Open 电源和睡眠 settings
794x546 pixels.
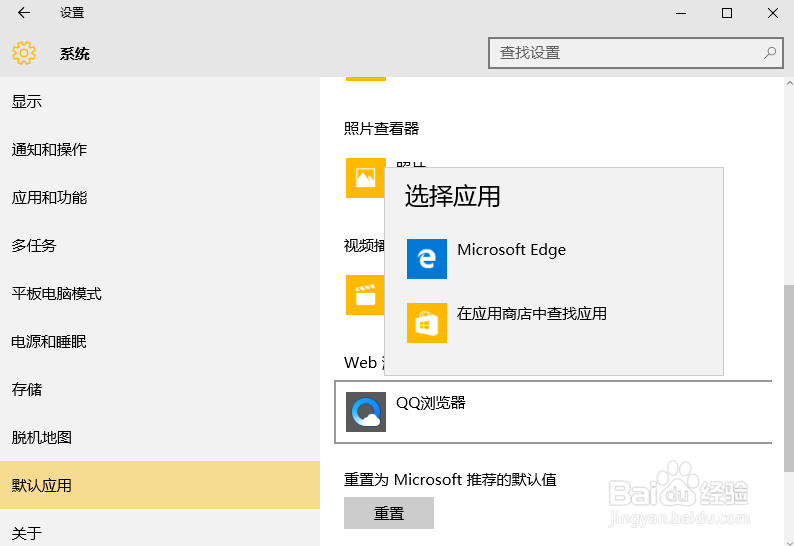[160, 341]
